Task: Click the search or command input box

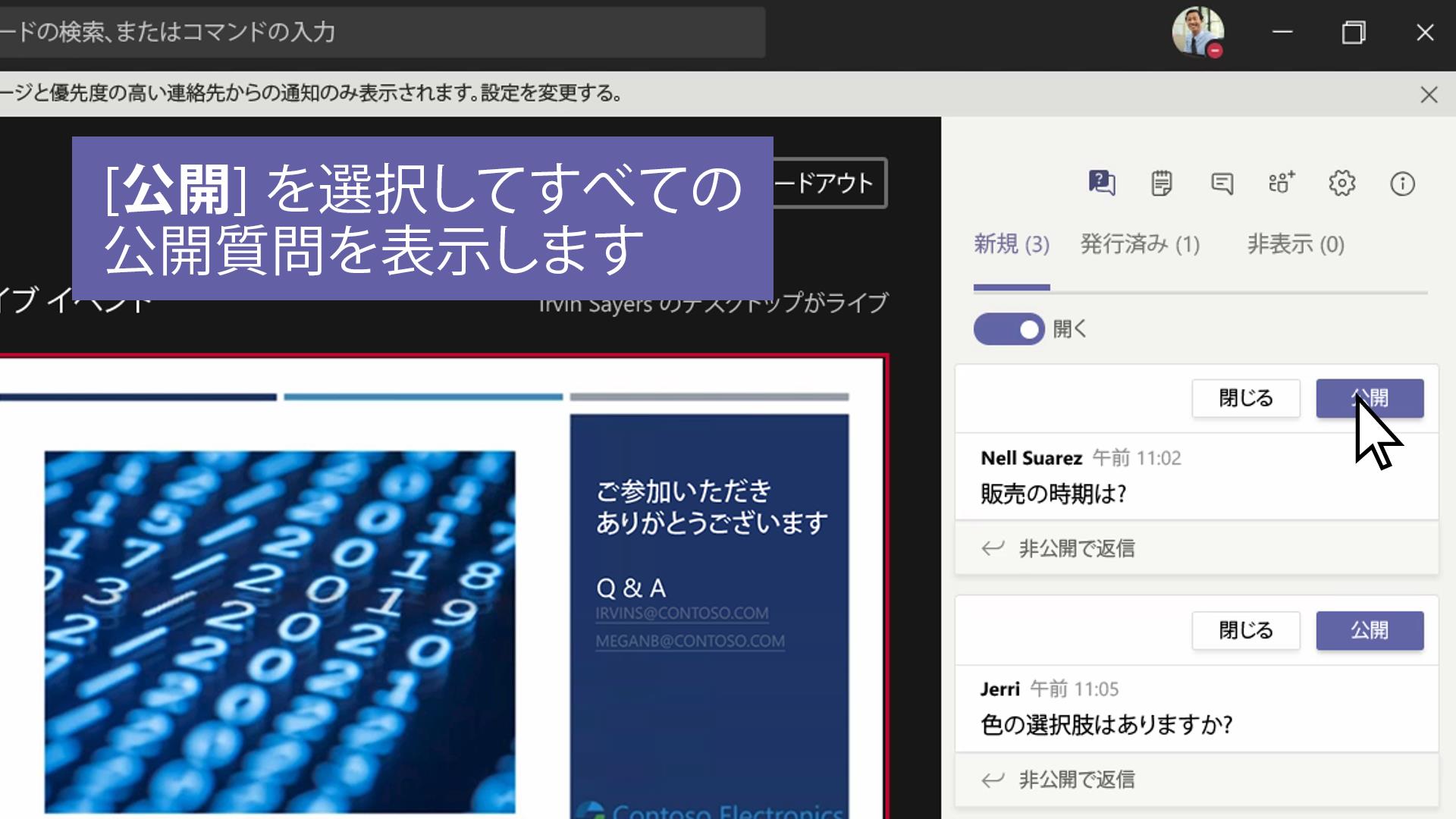Action: click(382, 32)
